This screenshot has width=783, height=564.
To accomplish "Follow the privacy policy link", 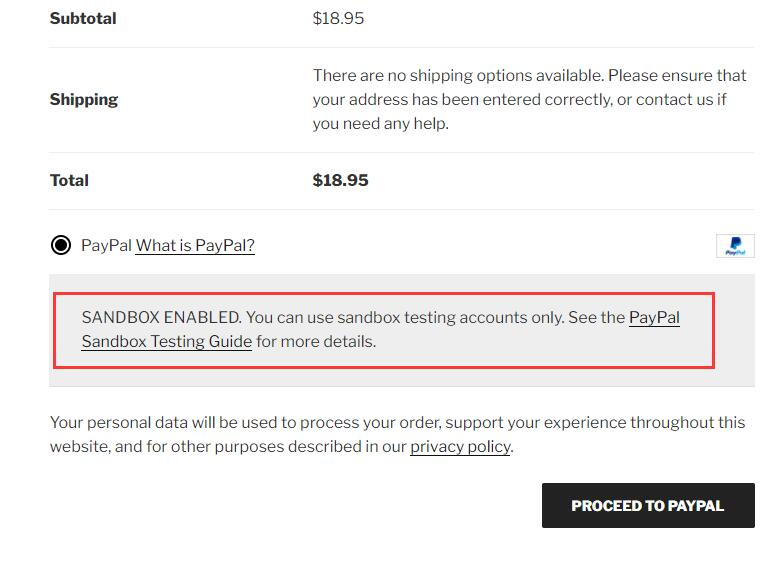I will point(460,447).
